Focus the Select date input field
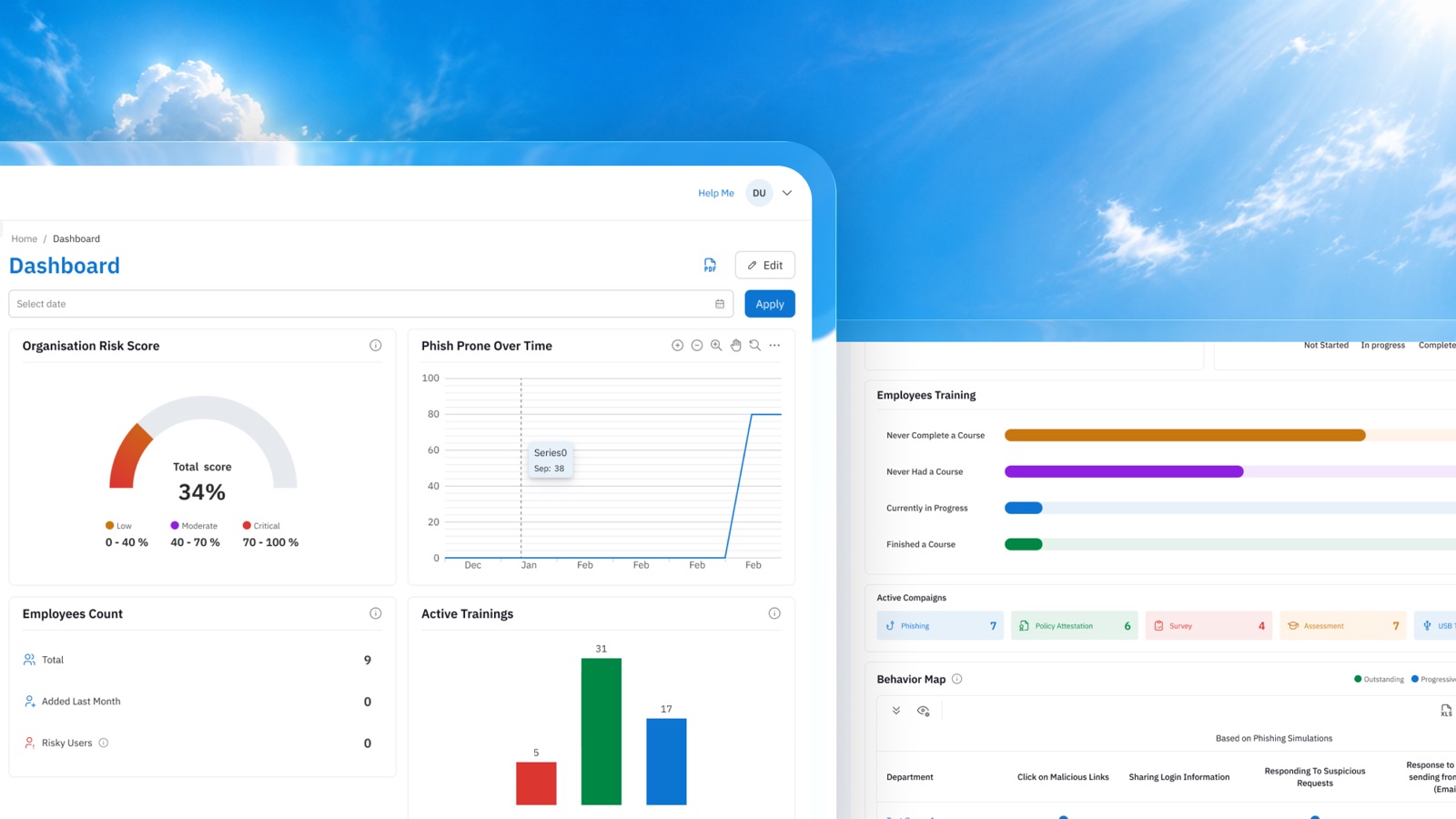This screenshot has height=819, width=1456. (x=370, y=304)
